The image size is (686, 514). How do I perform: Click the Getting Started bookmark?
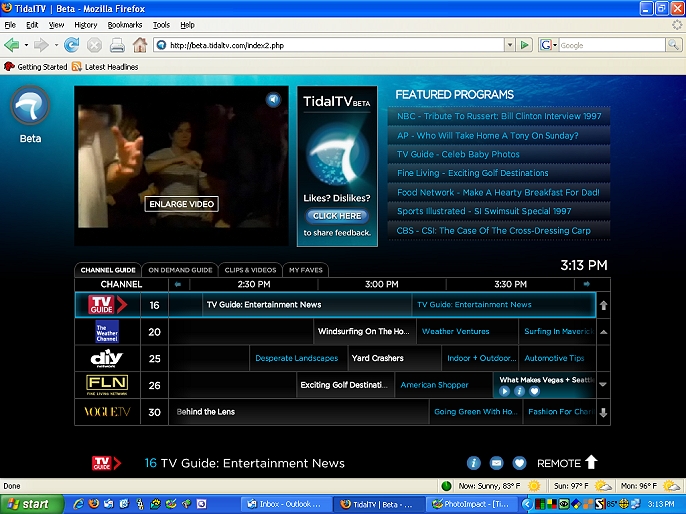pos(35,66)
